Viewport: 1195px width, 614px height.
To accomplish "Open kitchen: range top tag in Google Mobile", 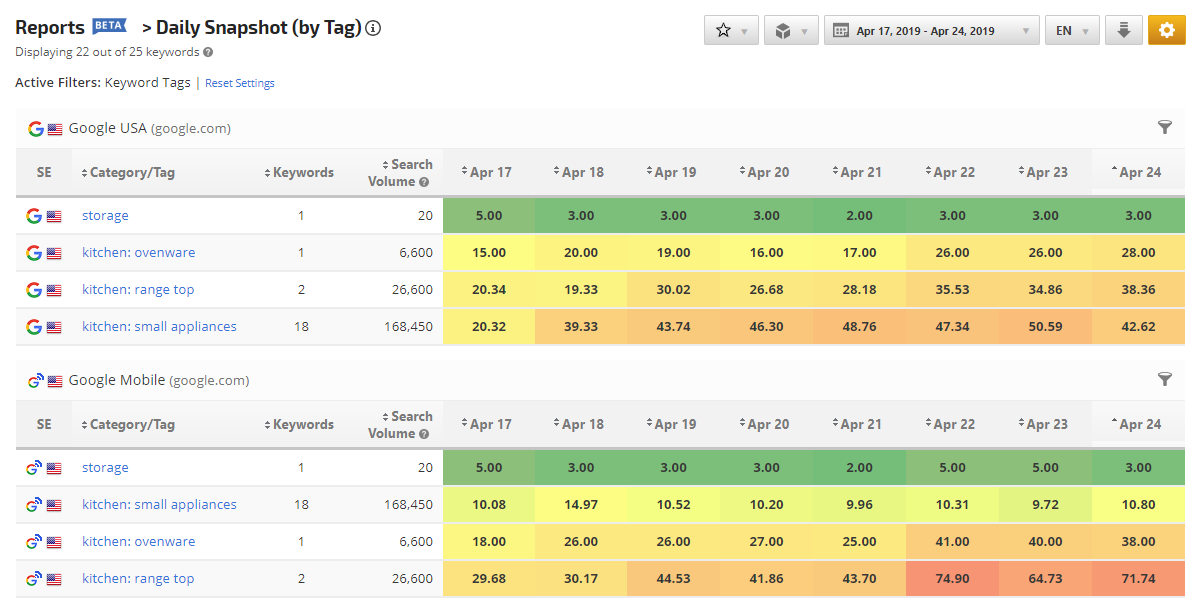I will tap(138, 579).
